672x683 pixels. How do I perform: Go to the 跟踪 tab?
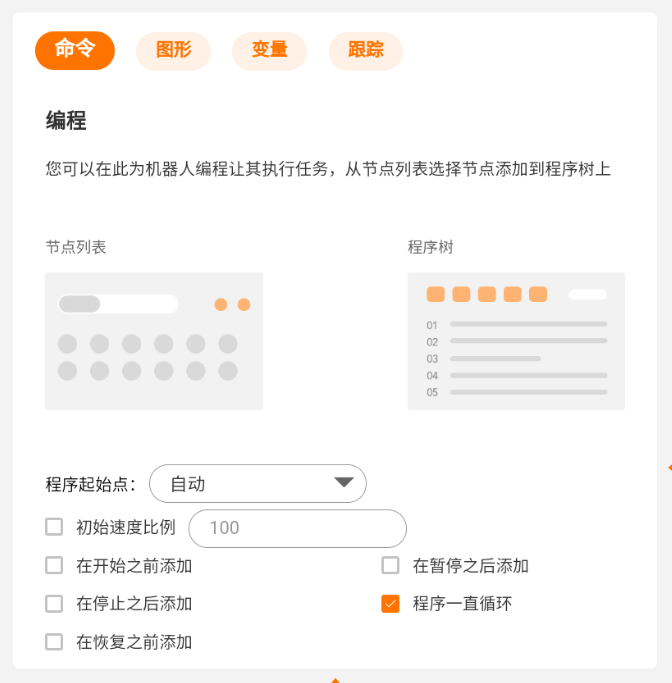click(x=365, y=51)
